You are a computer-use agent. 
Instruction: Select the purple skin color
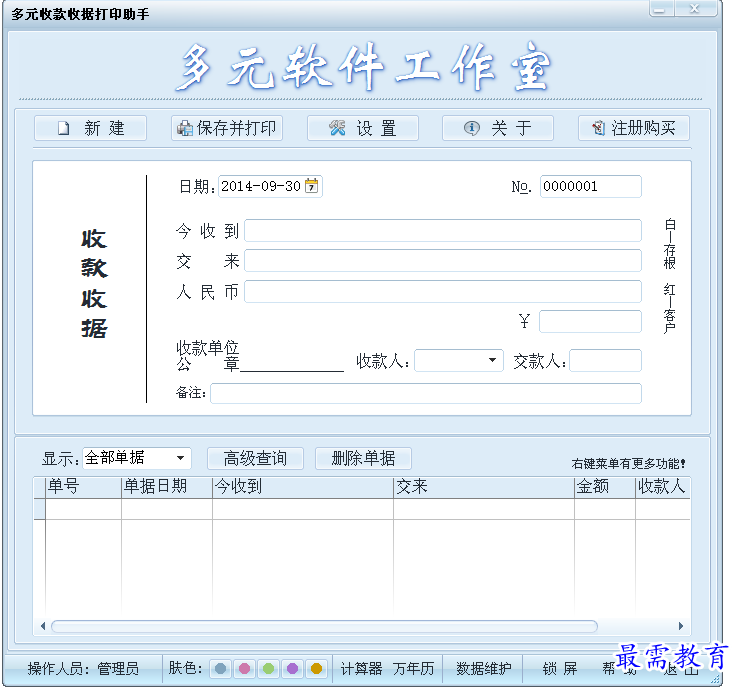292,668
